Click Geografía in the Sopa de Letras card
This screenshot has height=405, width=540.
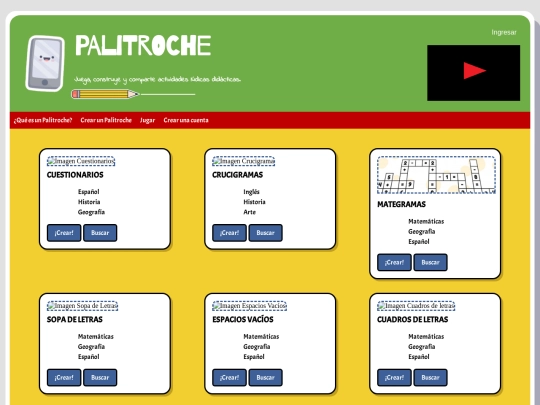91,346
